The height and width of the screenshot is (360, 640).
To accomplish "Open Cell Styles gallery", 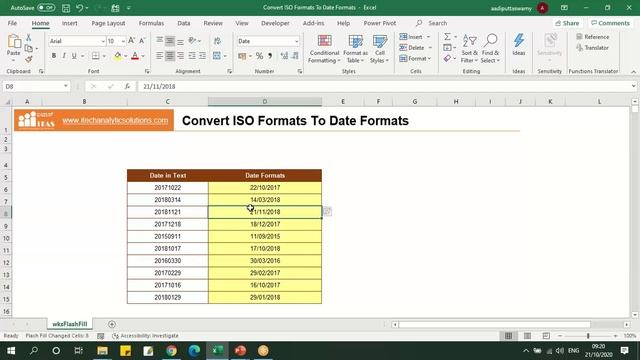I will [380, 49].
